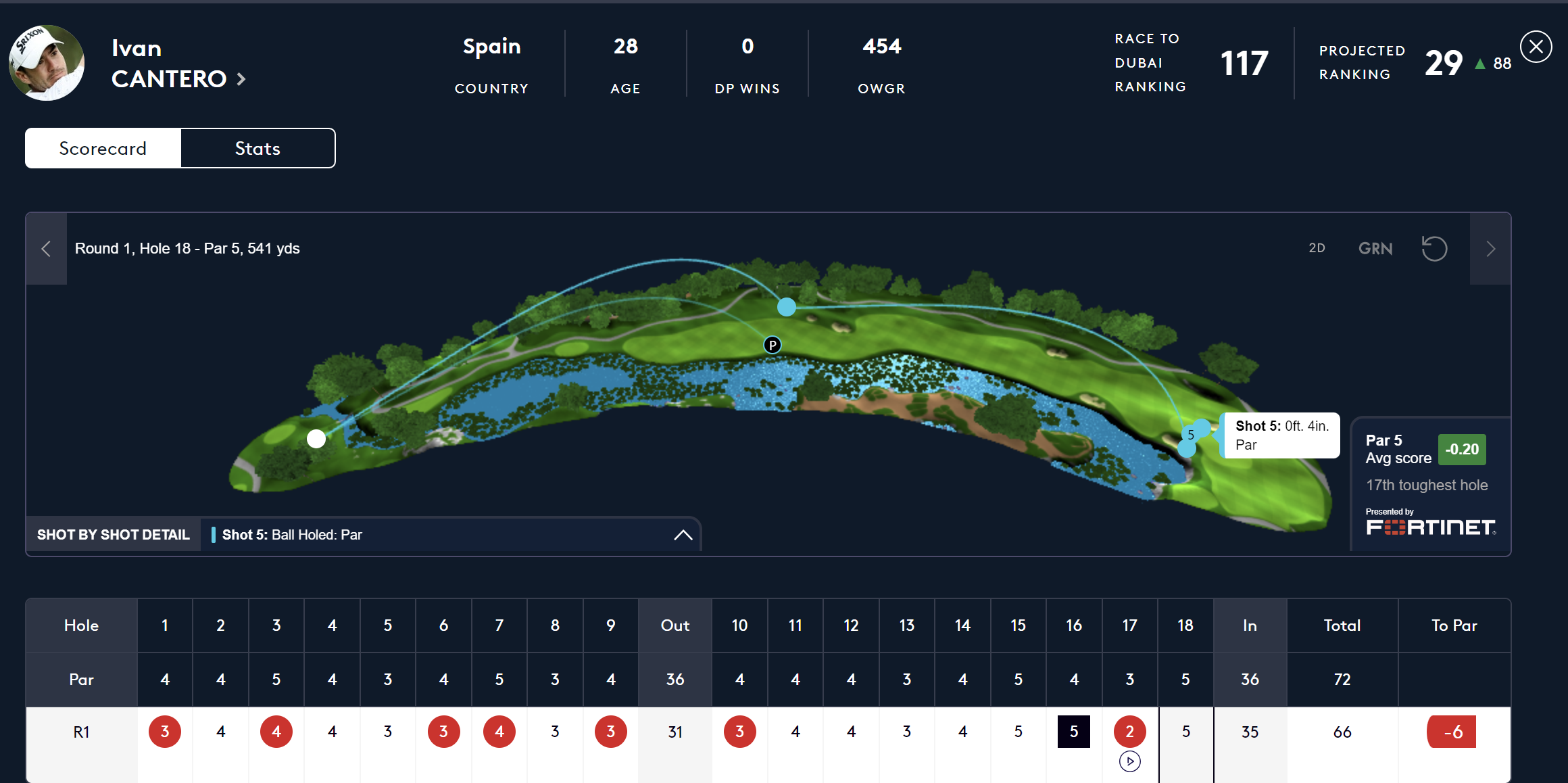The image size is (1568, 783).
Task: Select the tee shot white ball marker
Action: pyautogui.click(x=316, y=439)
